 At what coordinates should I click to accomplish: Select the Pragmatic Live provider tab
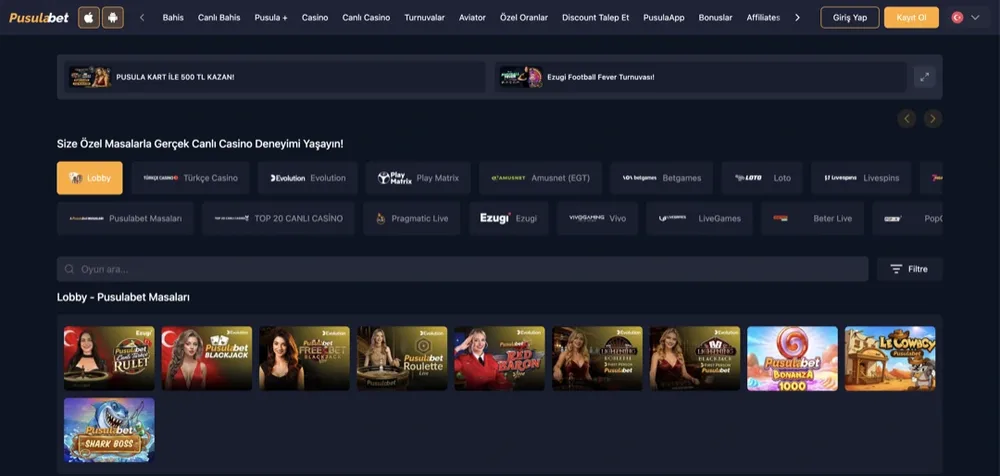coord(411,218)
